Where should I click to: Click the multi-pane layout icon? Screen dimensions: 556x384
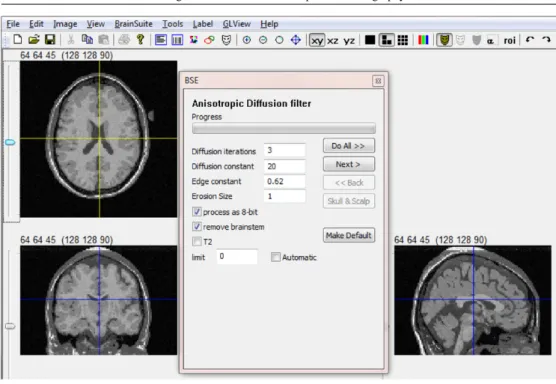coord(387,40)
